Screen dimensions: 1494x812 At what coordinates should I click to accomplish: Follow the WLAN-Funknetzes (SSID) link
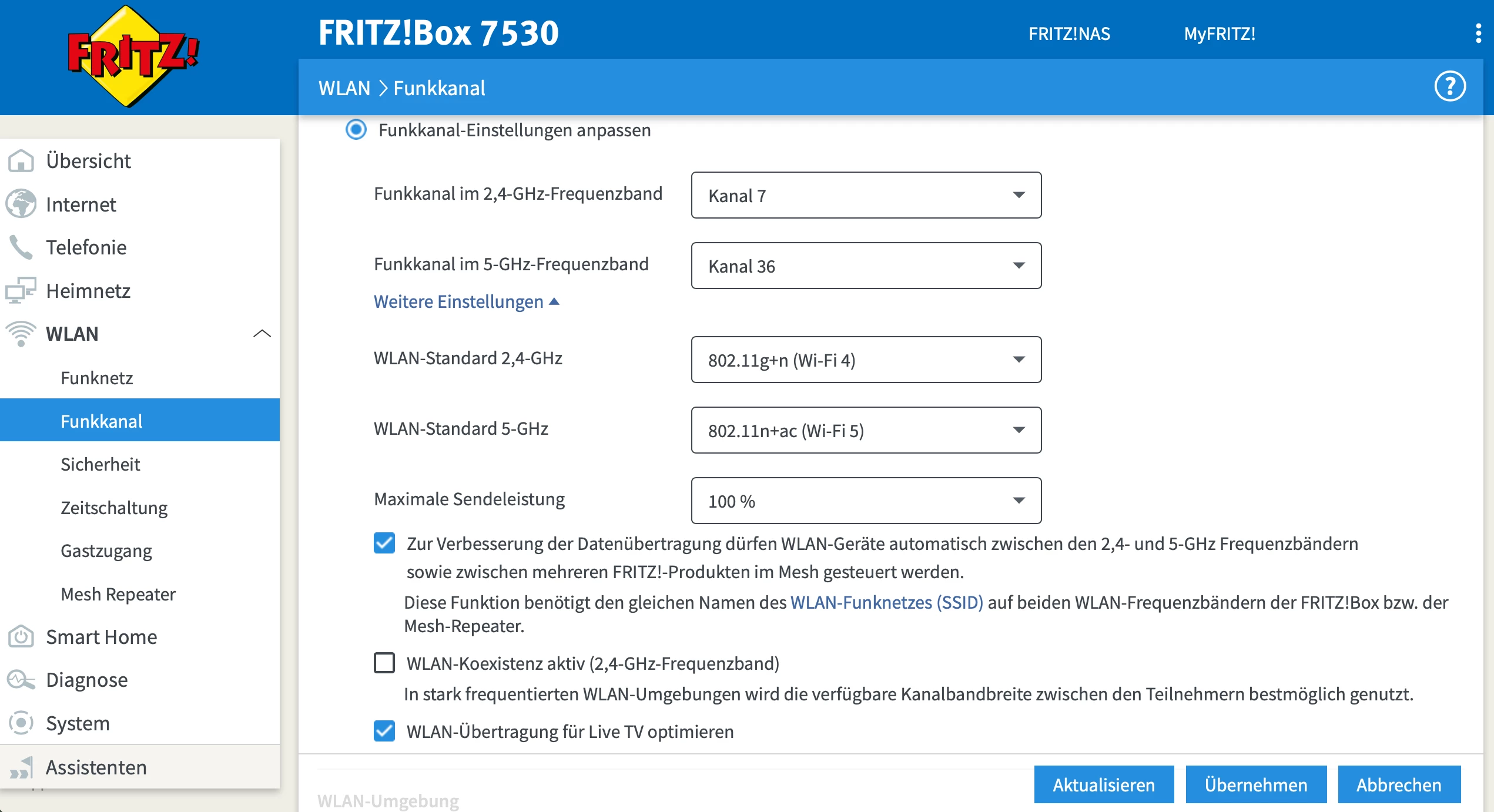tap(886, 602)
